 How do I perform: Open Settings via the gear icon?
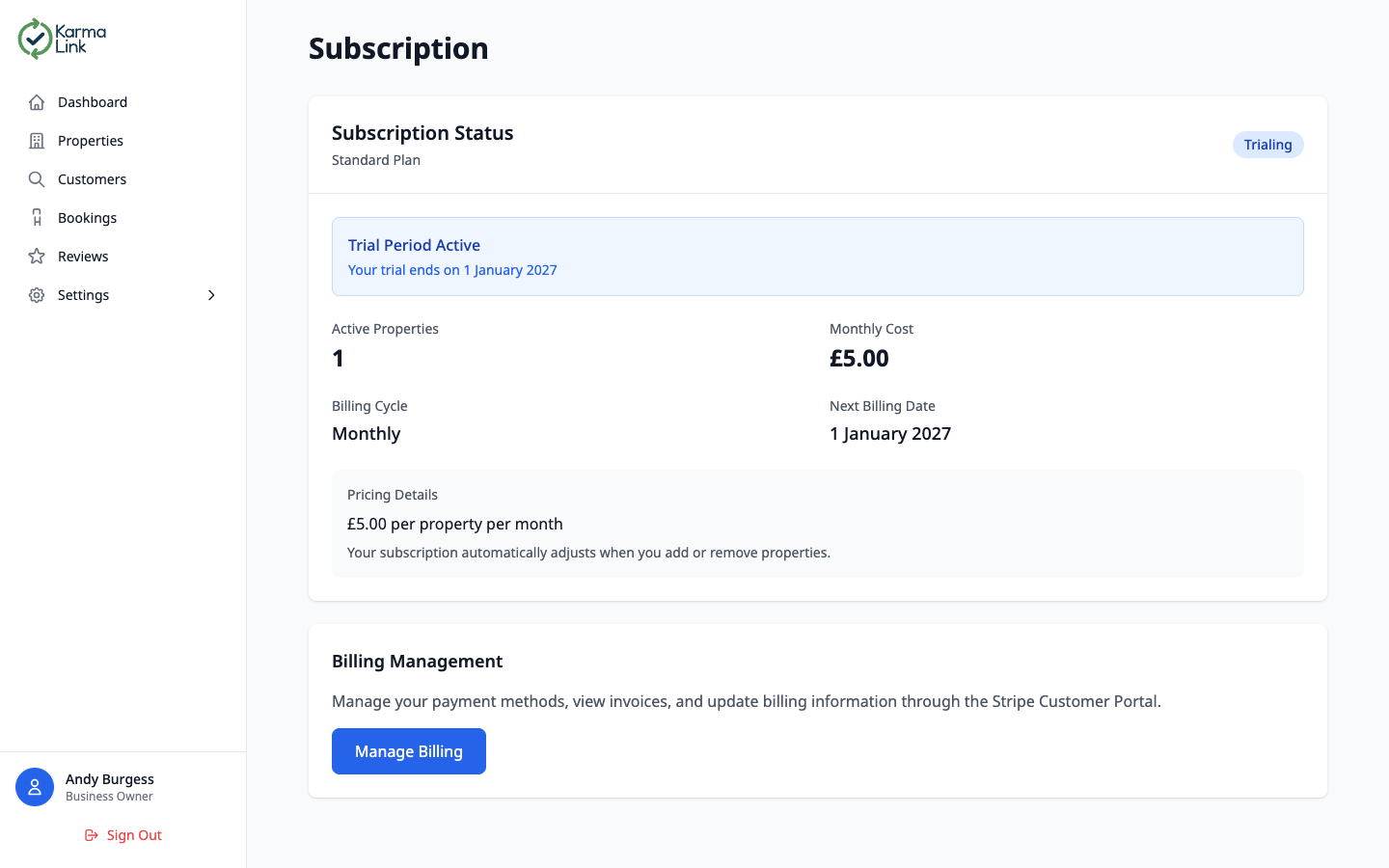36,294
